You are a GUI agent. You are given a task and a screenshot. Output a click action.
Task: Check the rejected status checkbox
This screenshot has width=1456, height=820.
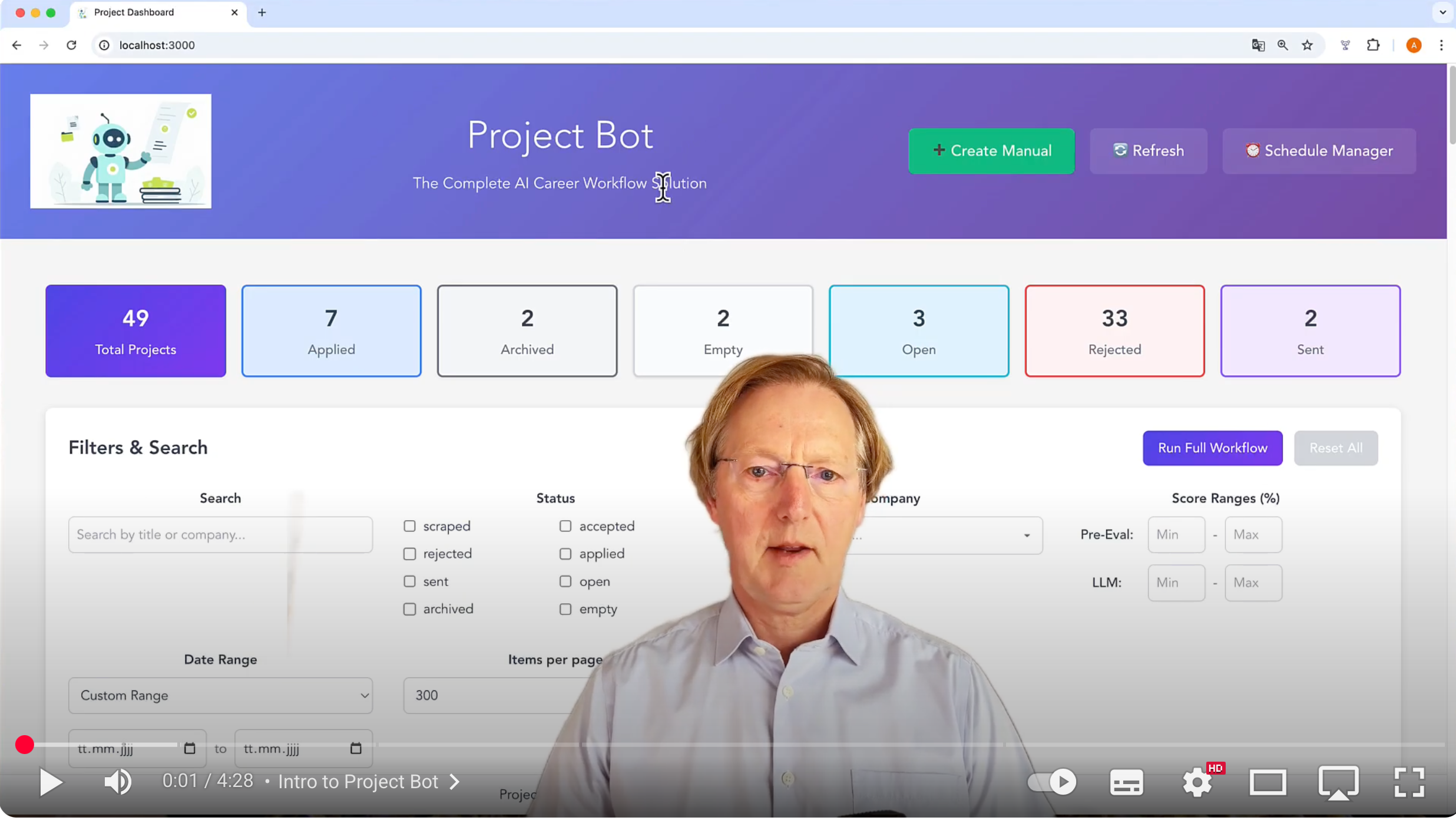[409, 554]
